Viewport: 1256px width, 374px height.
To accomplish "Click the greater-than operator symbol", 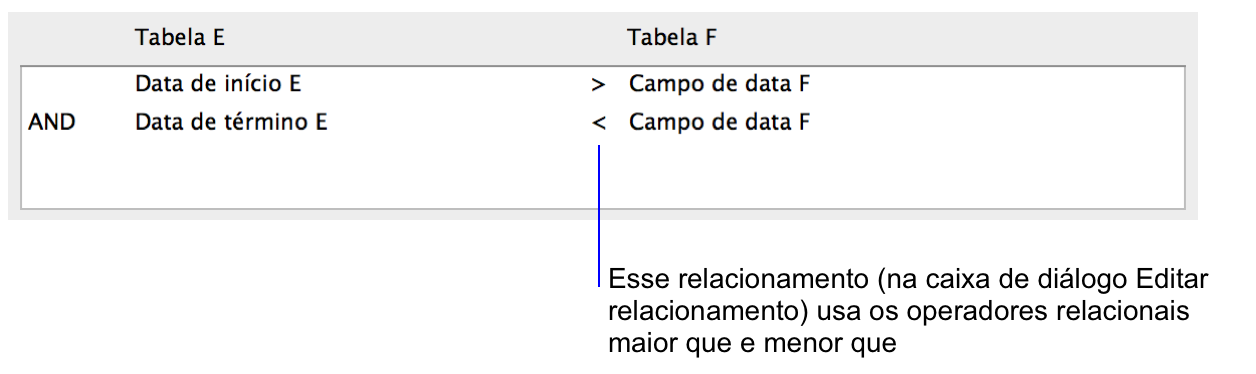I will coord(598,86).
